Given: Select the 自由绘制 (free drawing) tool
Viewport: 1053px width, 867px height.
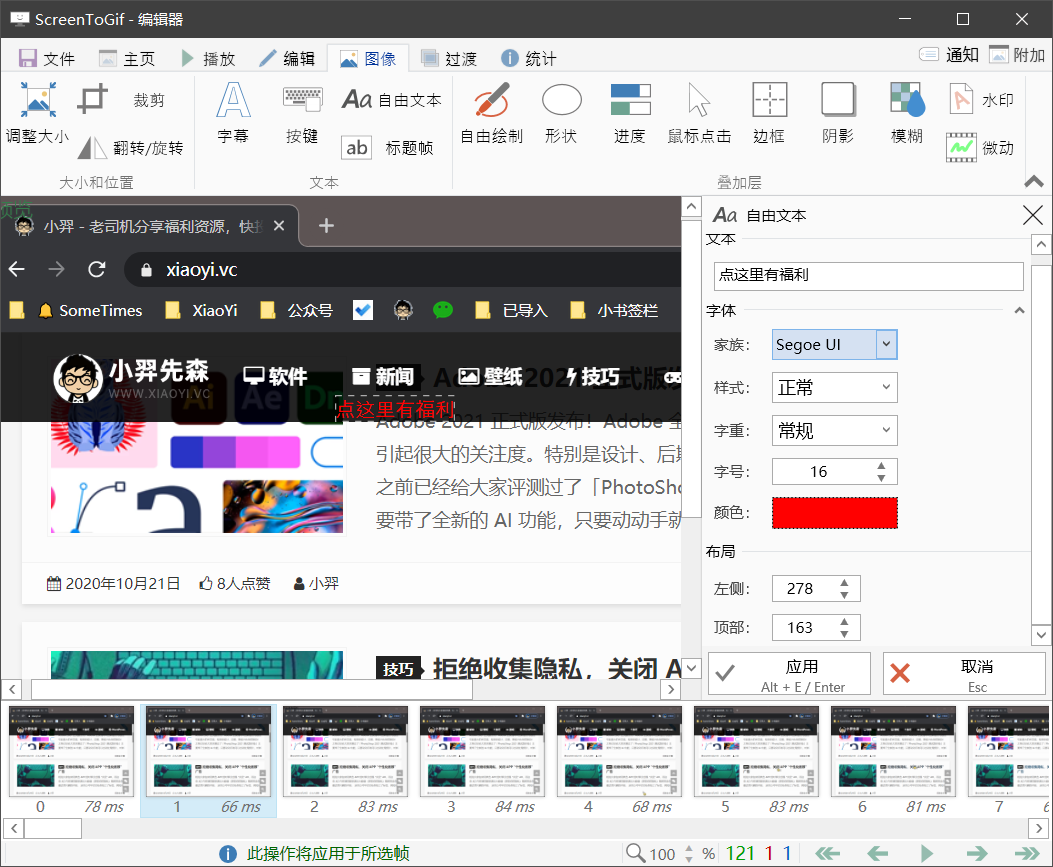Looking at the screenshot, I should (493, 110).
